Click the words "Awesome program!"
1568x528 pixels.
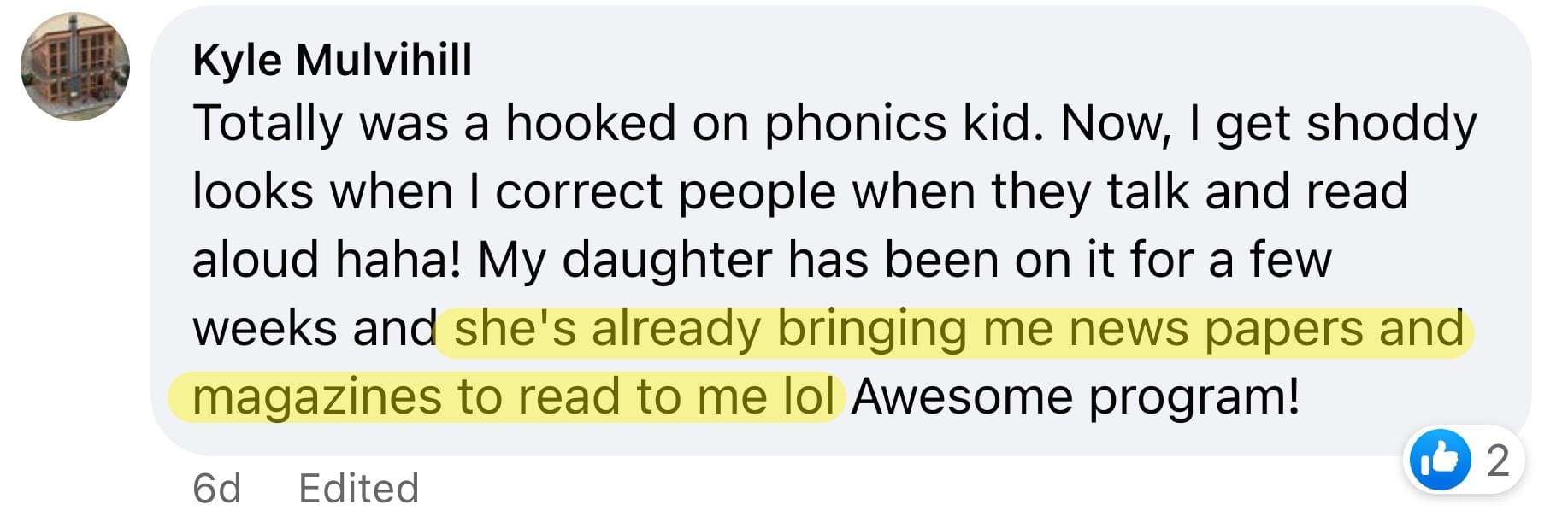click(x=1076, y=397)
